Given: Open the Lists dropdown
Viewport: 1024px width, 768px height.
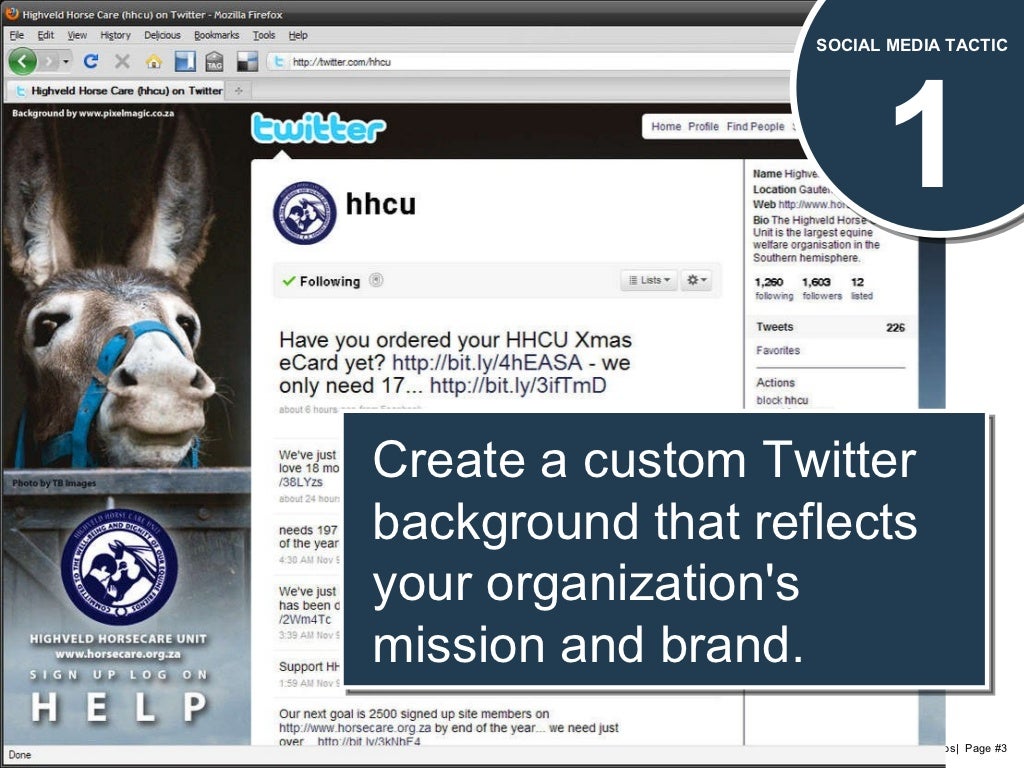Looking at the screenshot, I should pyautogui.click(x=649, y=280).
